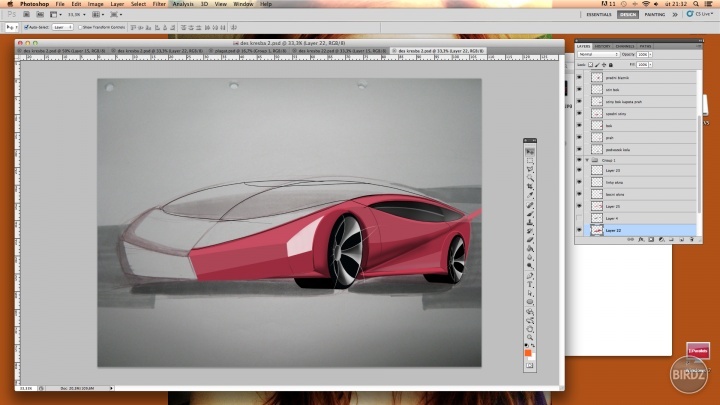
Task: Open the Image menu
Action: [x=96, y=4]
